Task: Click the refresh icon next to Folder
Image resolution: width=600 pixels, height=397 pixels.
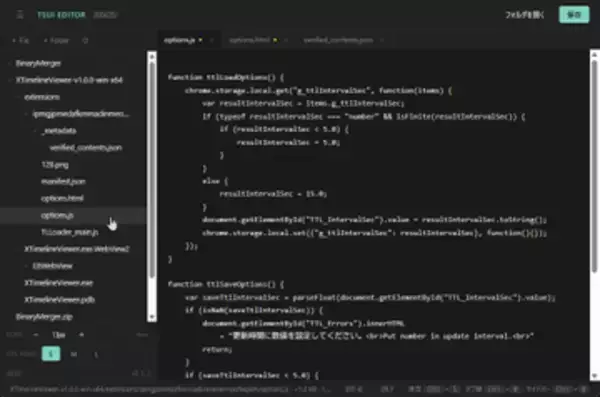Action: pyautogui.click(x=85, y=40)
